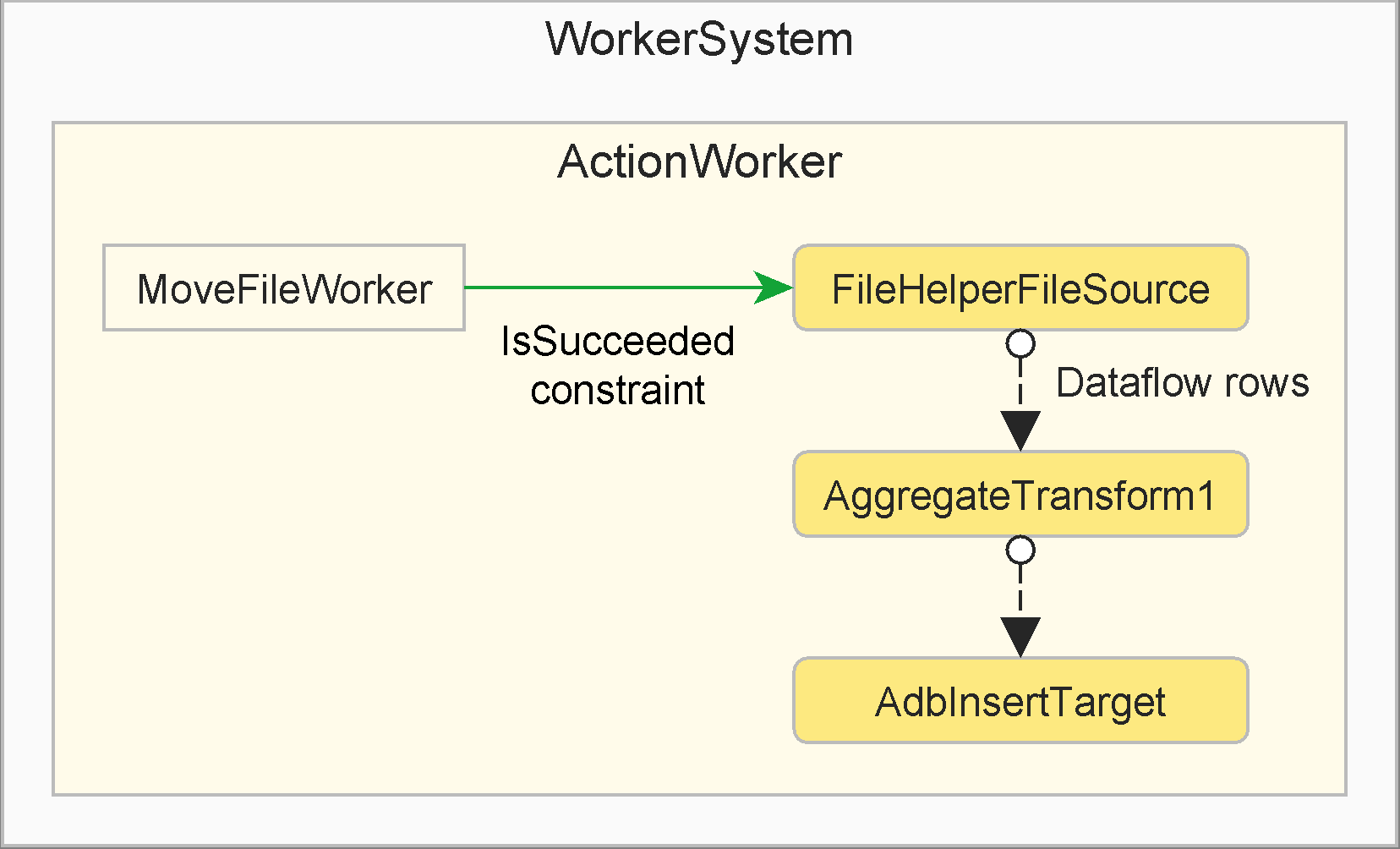Select the AggregateTransform1 node
Screen dimensions: 1400x849
coord(1020,494)
